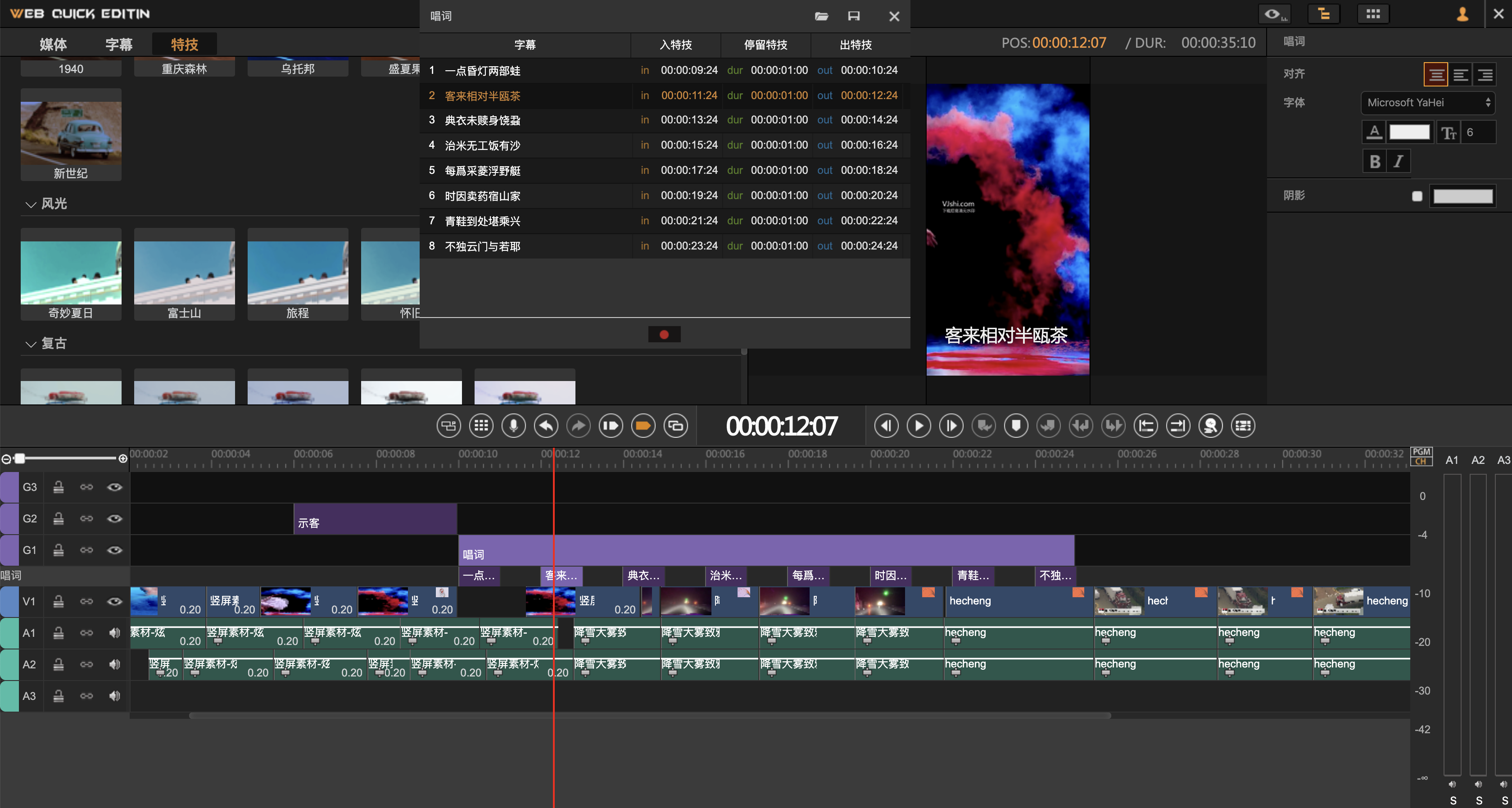Click the red record button below lyrics list
1512x808 pixels.
664,335
